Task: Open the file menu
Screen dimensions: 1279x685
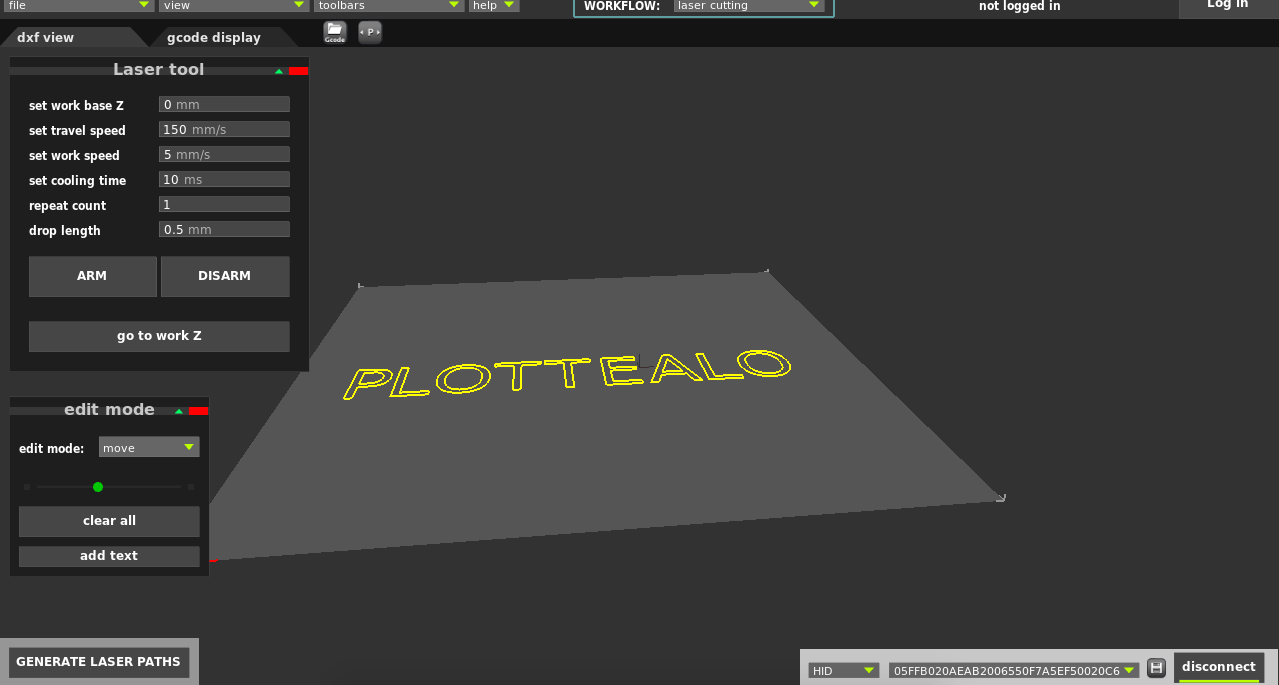Action: [78, 6]
